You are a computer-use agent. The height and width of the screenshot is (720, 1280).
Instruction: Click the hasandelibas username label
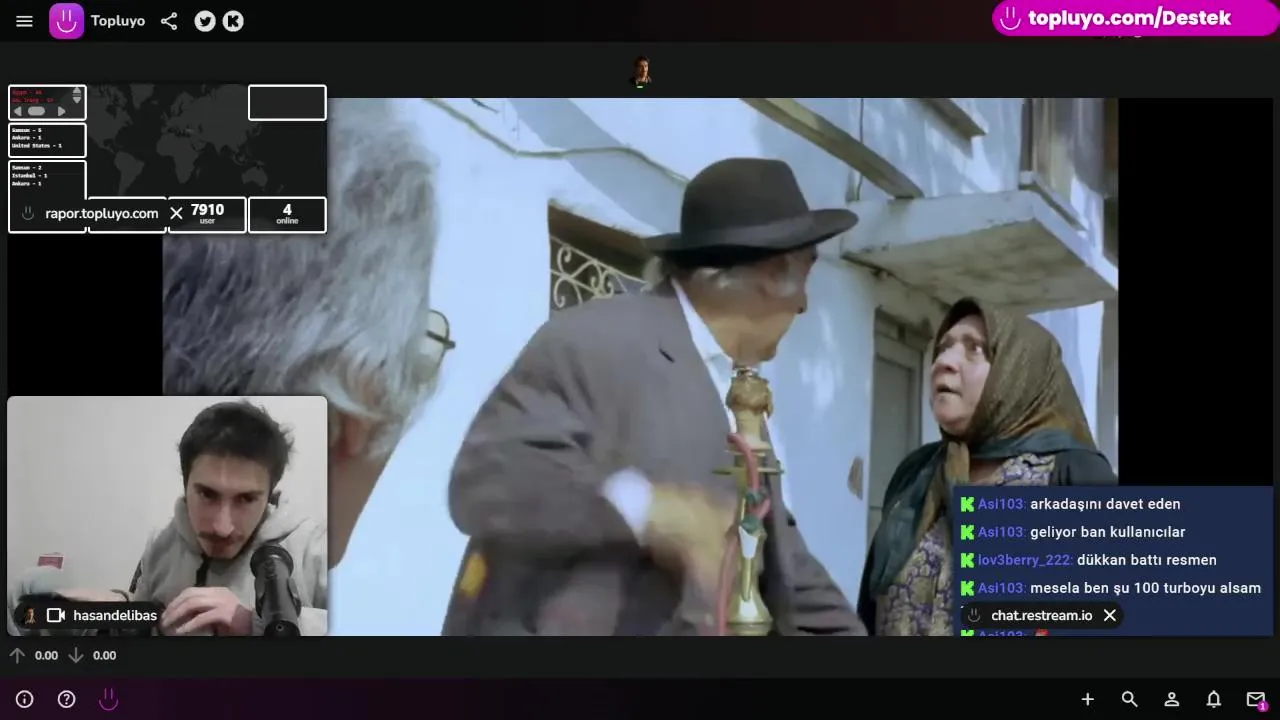115,616
